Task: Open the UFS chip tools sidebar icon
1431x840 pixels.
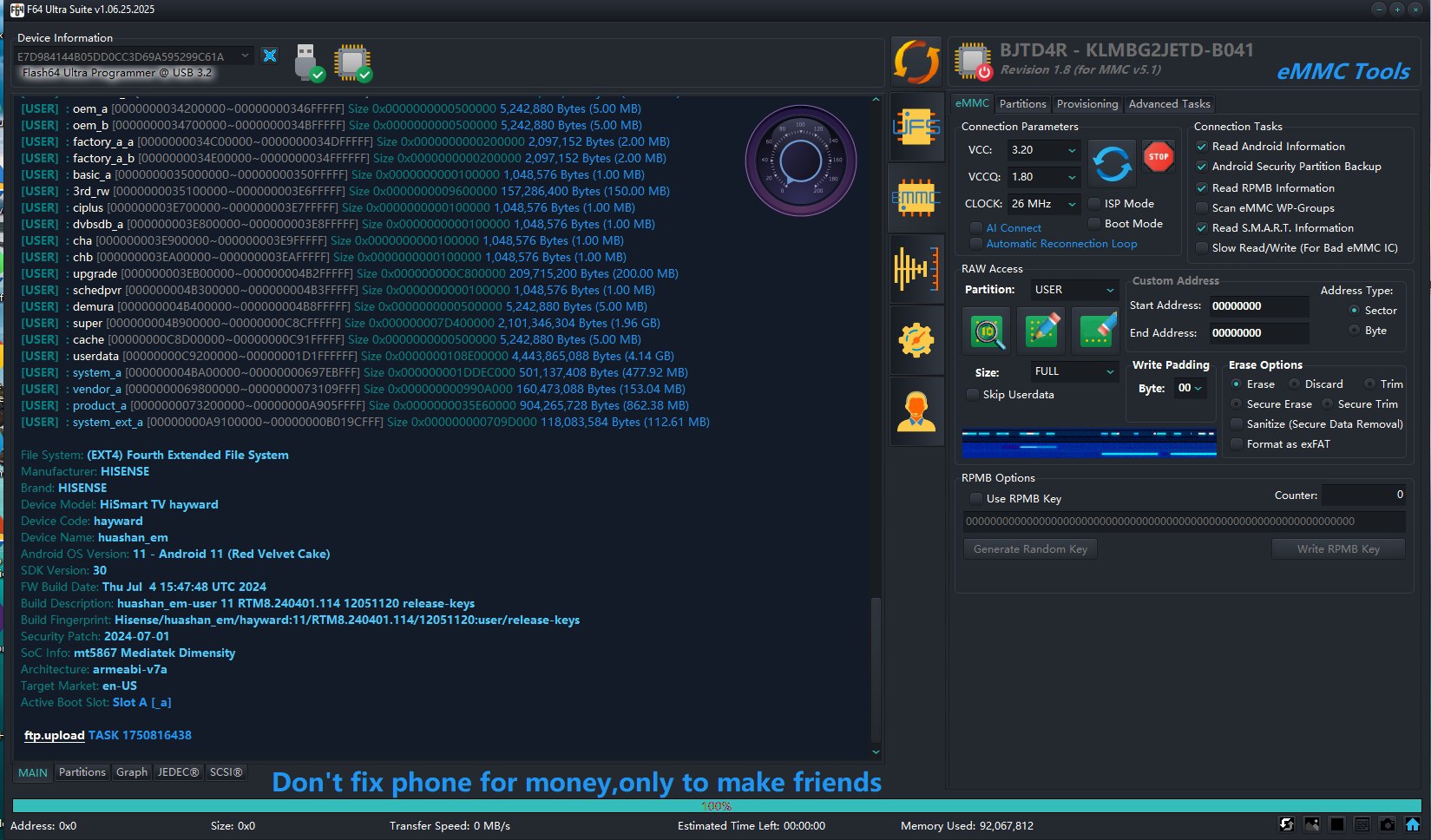Action: pyautogui.click(x=916, y=128)
